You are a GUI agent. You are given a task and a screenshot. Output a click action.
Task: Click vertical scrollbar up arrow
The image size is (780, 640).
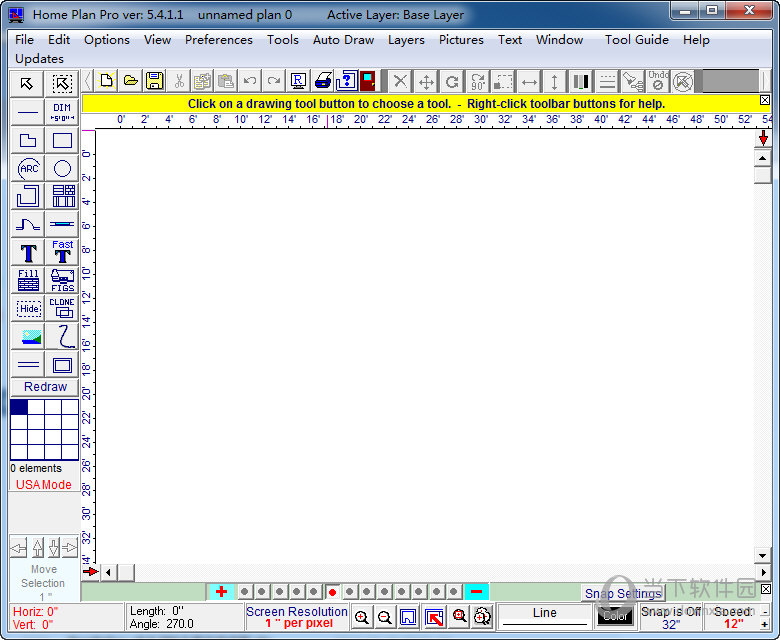point(762,158)
